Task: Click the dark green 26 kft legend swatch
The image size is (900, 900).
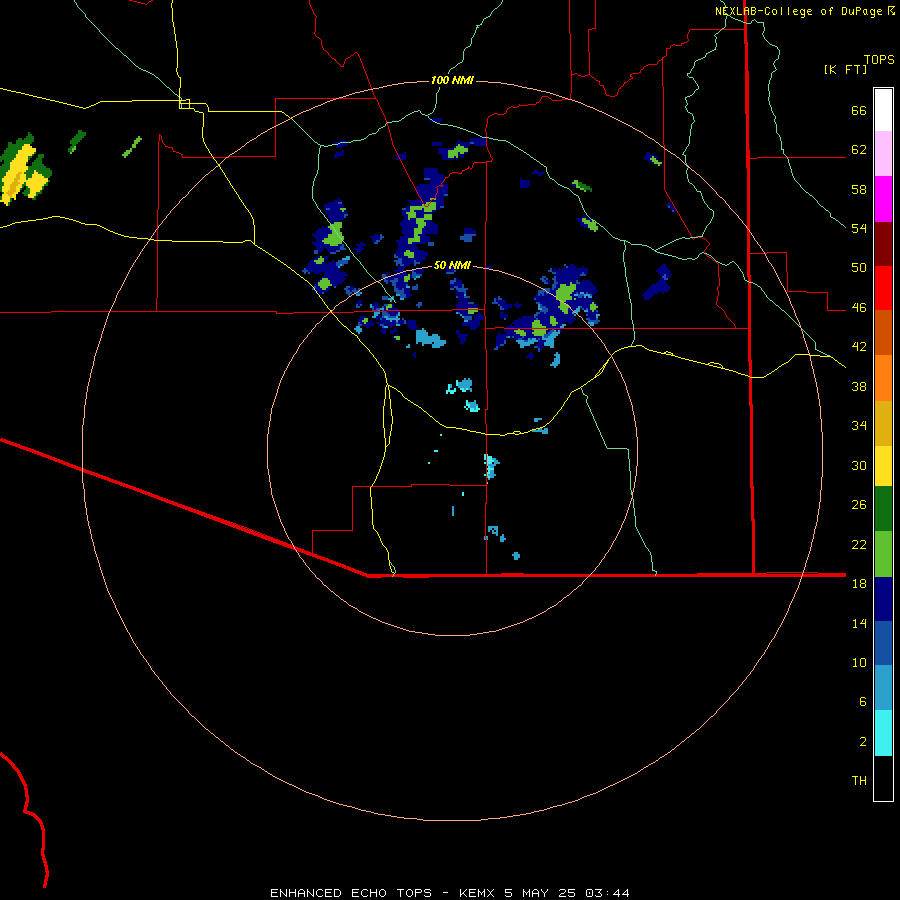Action: (883, 509)
